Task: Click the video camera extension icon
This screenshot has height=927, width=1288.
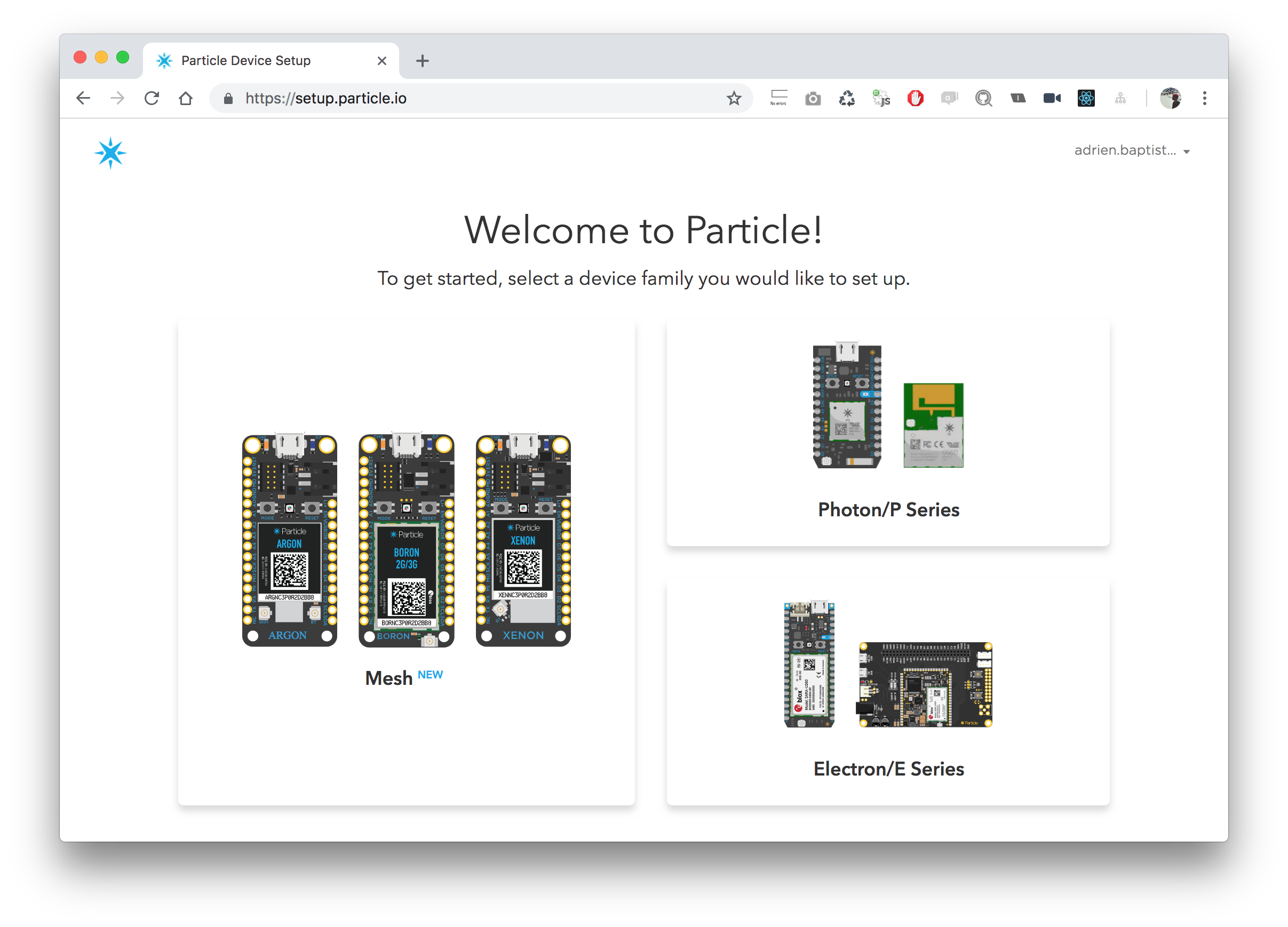Action: coord(1052,98)
